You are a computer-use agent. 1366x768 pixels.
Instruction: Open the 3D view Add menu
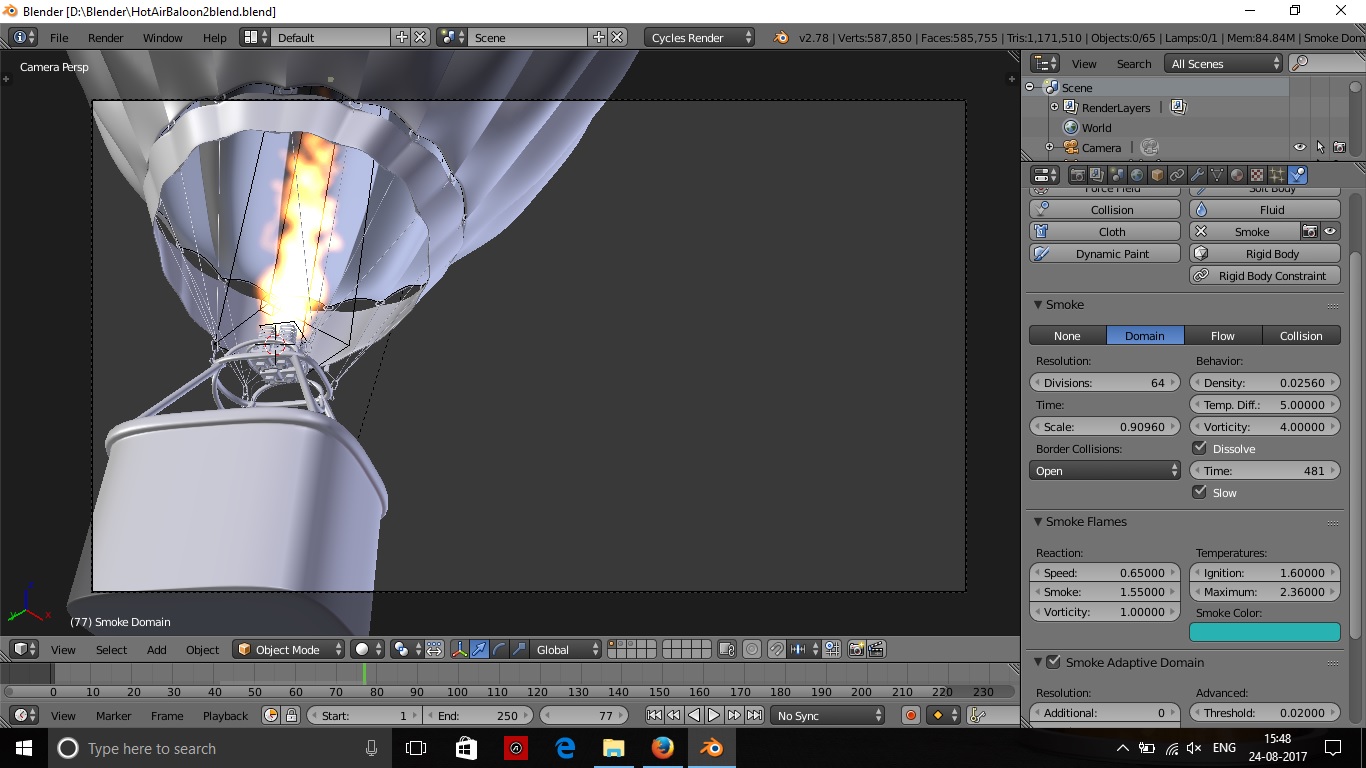pyautogui.click(x=157, y=649)
